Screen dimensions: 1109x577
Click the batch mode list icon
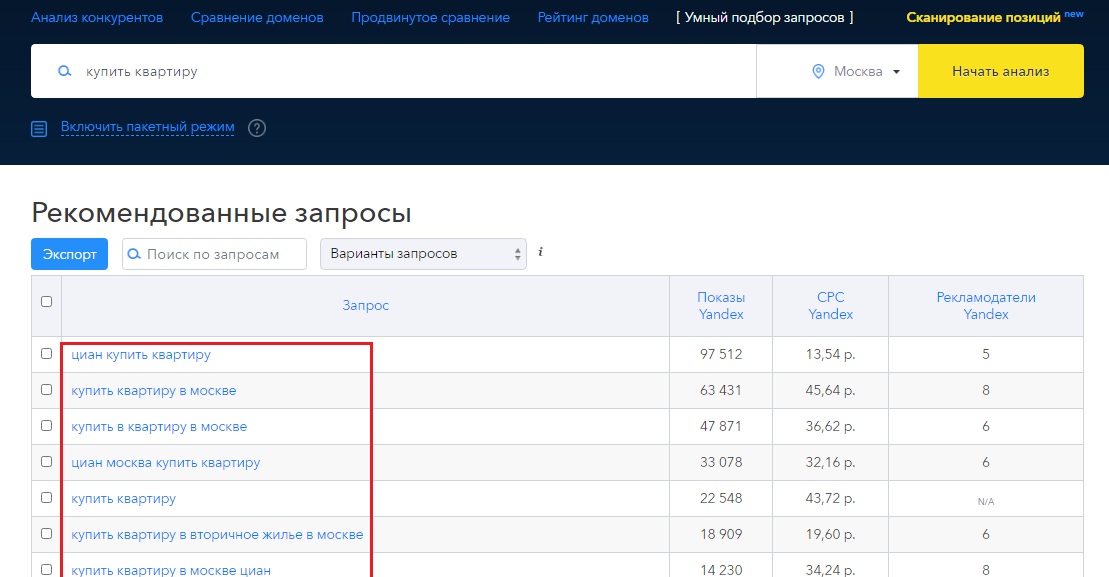pos(39,129)
